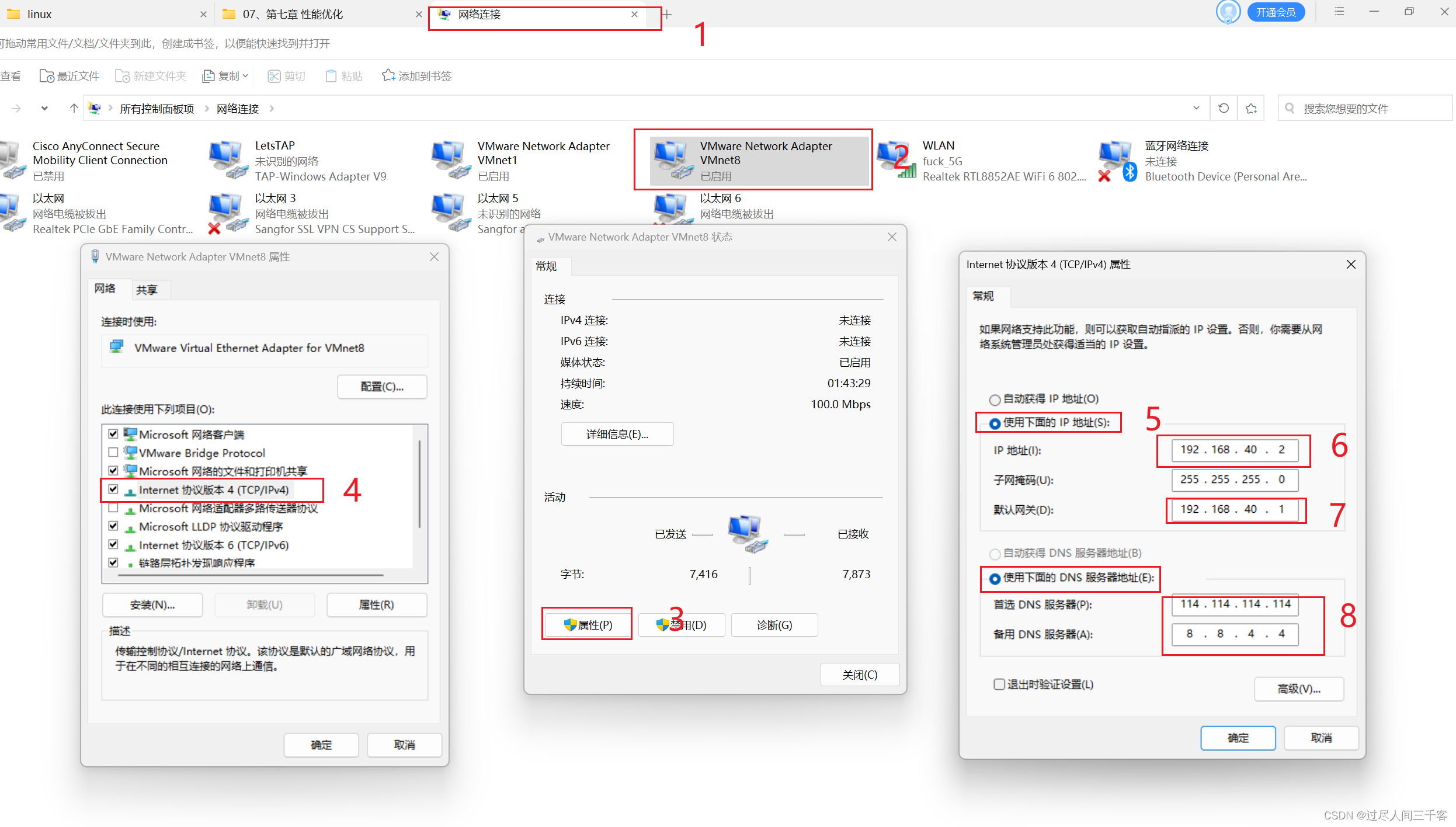Click the 诊断(G) button
1456x827 pixels.
click(774, 625)
